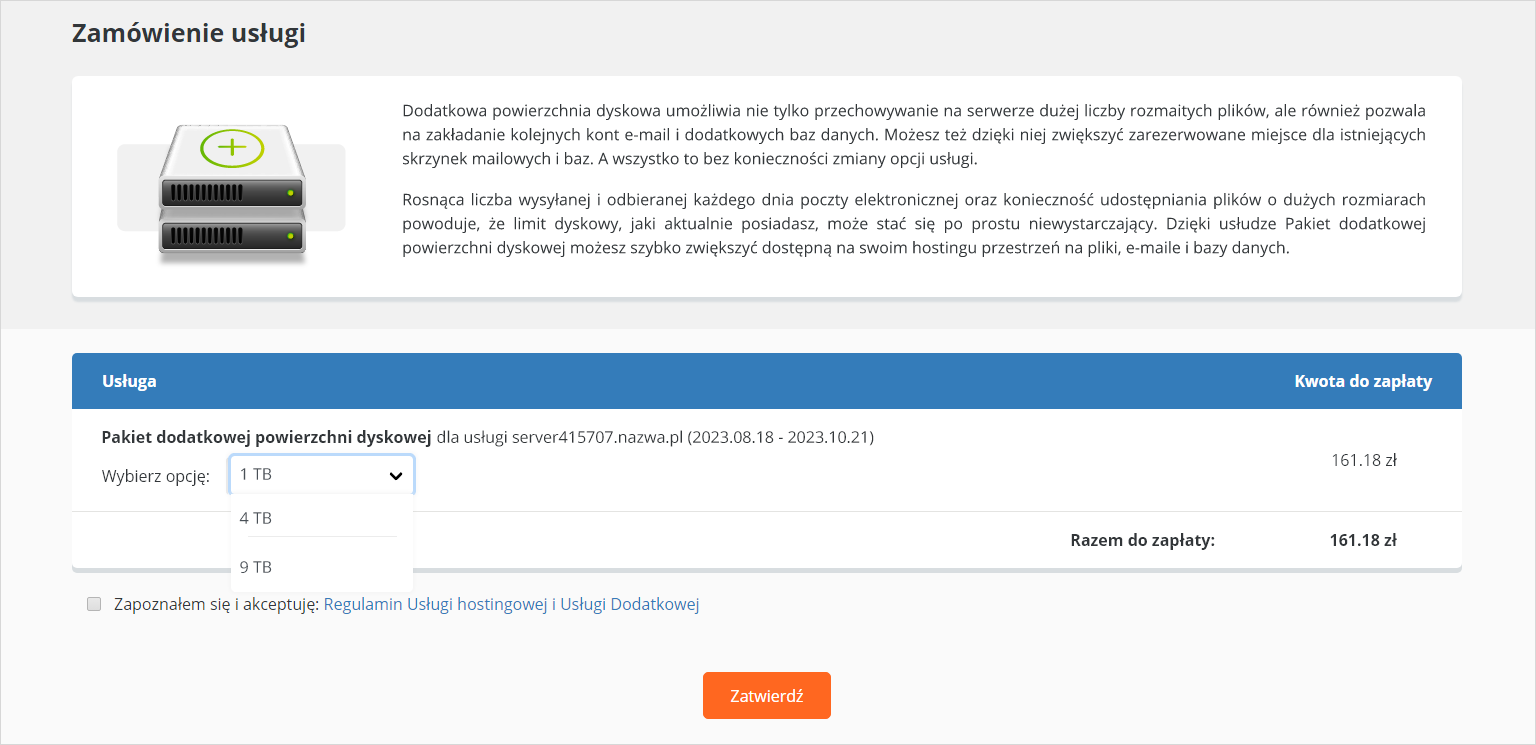Screen dimensions: 1536x745
Task: Click the 'Zapoznałem się i akceptuję' label
Action: (x=217, y=604)
